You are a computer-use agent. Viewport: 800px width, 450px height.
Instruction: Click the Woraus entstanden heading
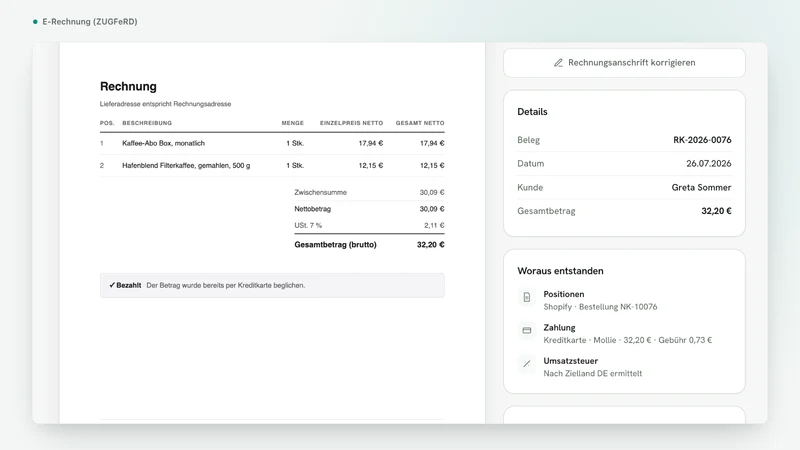(560, 271)
